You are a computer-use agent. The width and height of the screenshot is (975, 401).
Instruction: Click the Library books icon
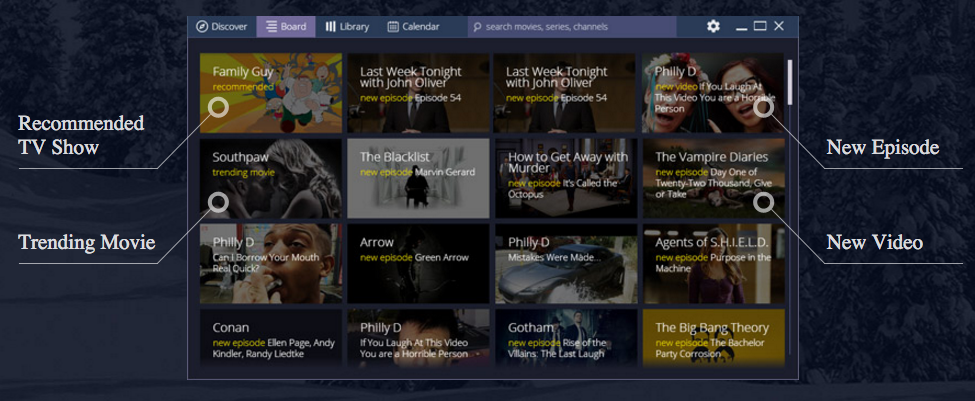[x=330, y=27]
